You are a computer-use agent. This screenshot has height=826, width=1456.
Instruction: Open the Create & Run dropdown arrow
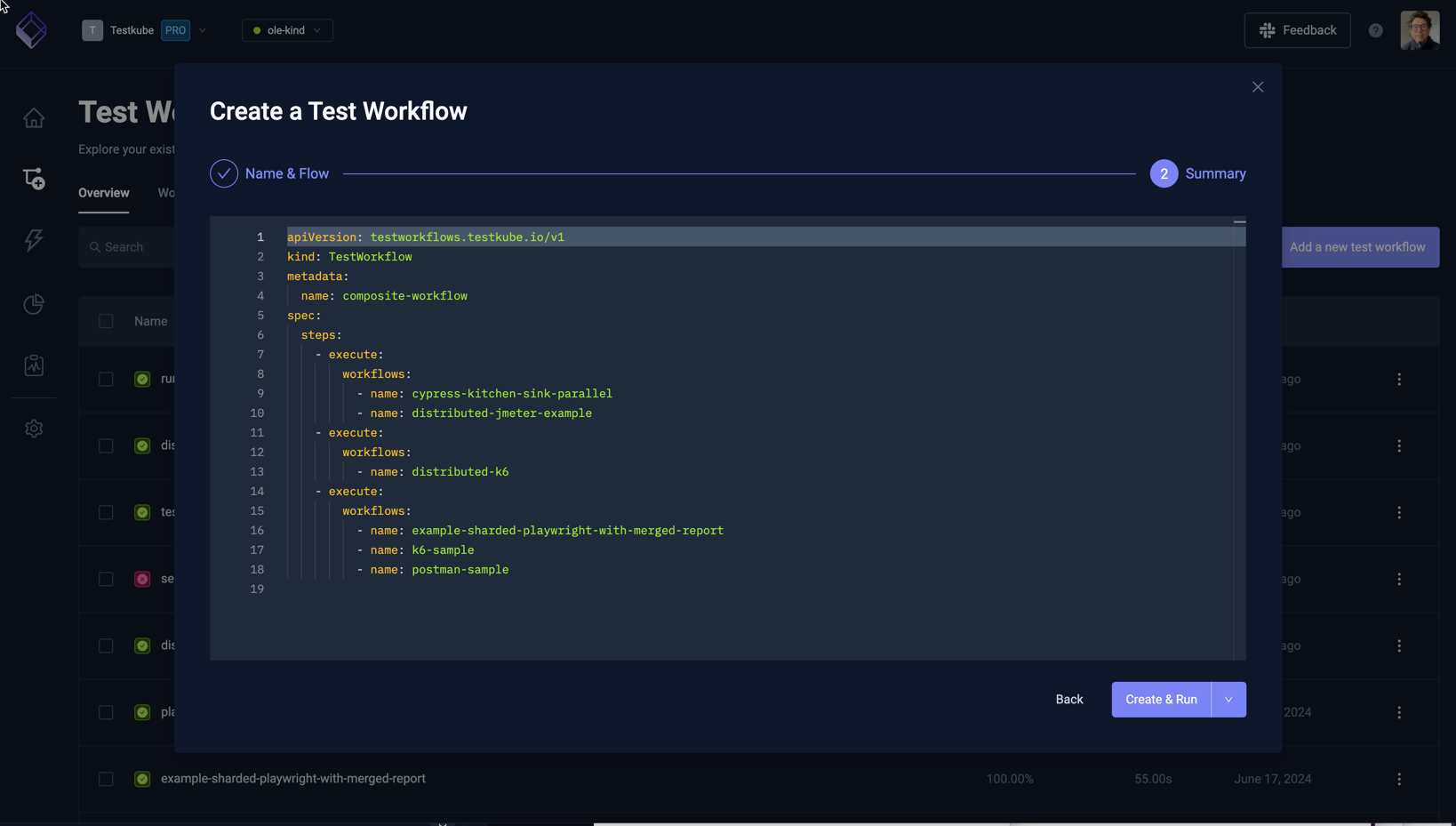pos(1228,699)
